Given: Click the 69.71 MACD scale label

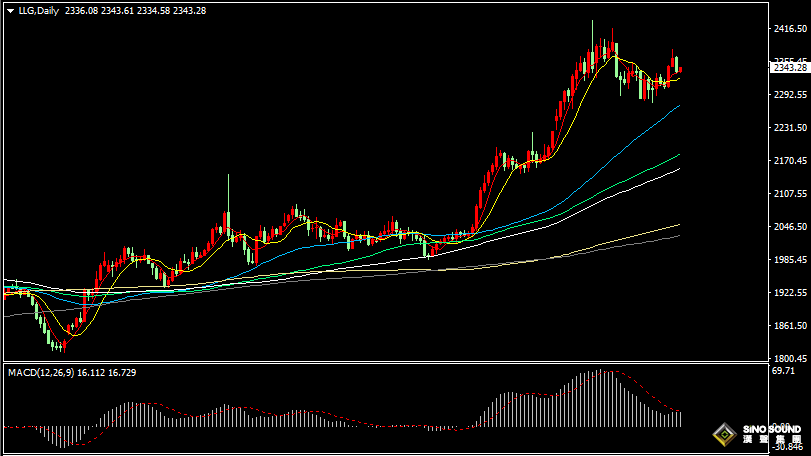Looking at the screenshot, I should (x=783, y=371).
